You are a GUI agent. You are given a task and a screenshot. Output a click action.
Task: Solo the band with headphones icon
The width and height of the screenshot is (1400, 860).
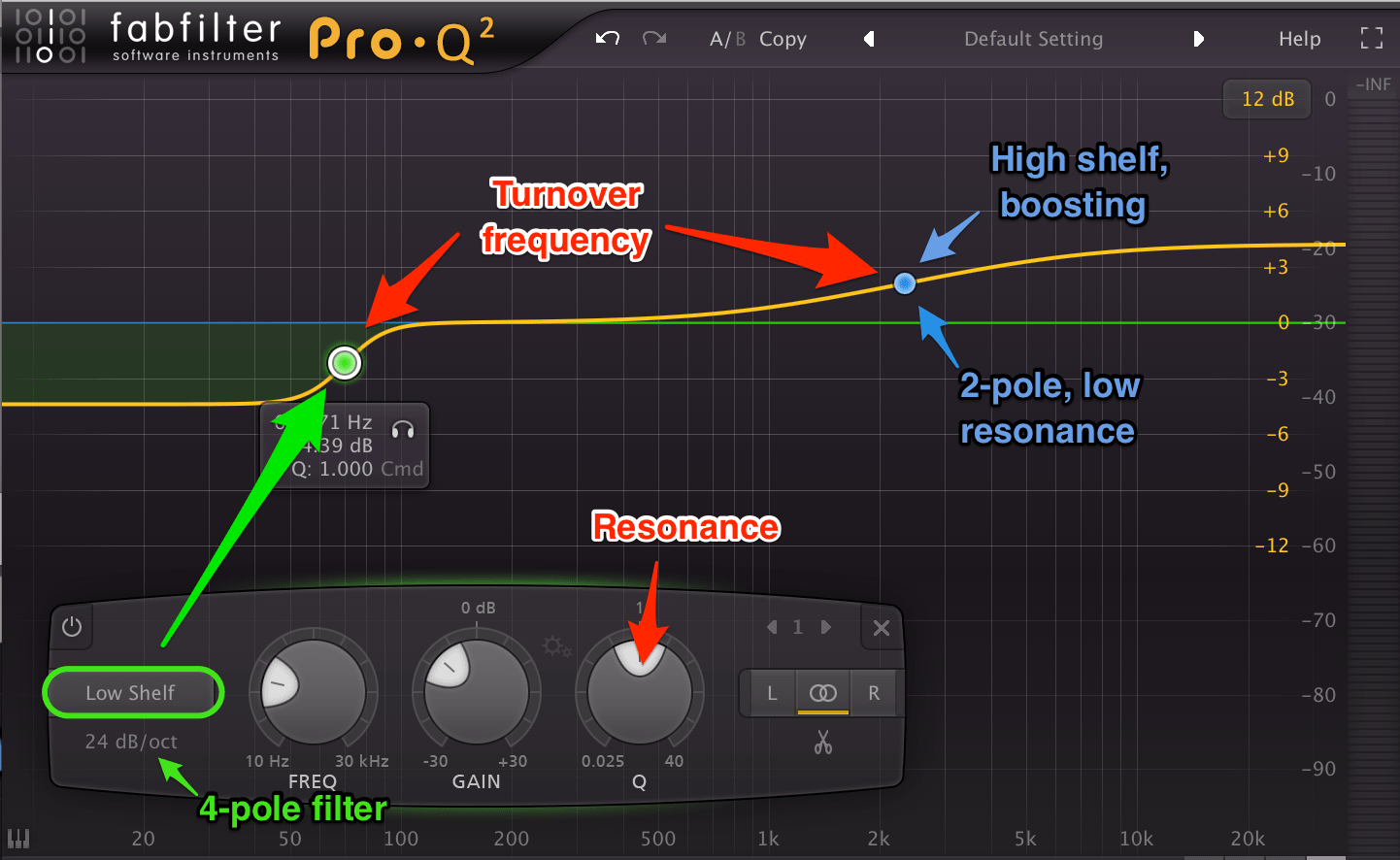(403, 429)
